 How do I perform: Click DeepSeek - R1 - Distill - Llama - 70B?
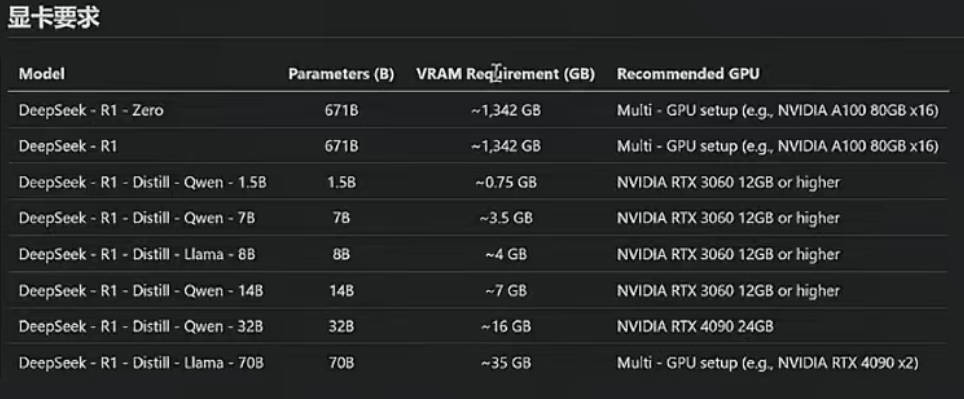coord(141,363)
